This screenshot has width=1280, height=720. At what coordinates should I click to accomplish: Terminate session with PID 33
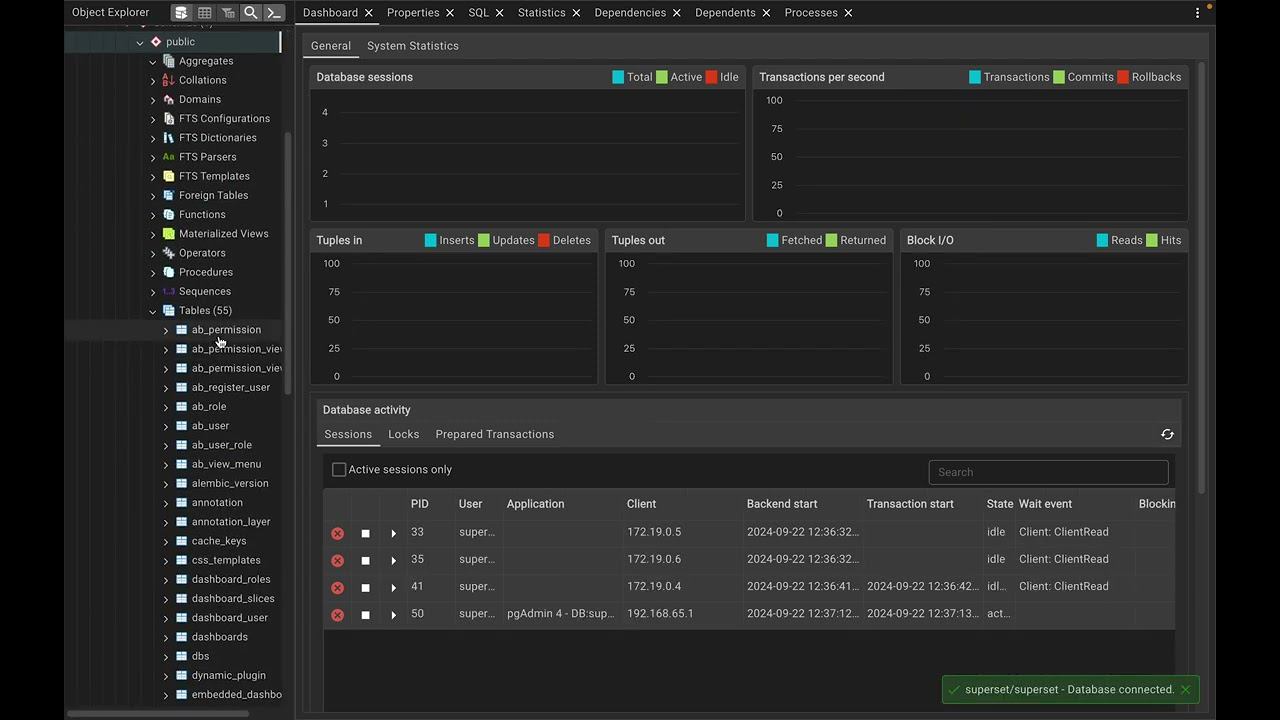click(x=338, y=533)
